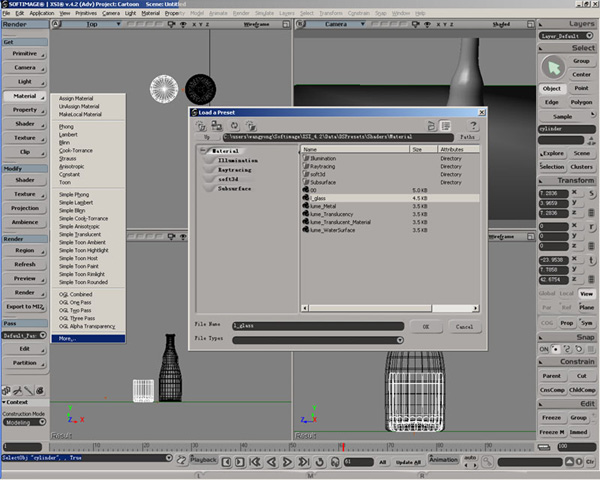This screenshot has width=600, height=480.
Task: Toggle eye visibility icon in Top viewport
Action: 183,24
